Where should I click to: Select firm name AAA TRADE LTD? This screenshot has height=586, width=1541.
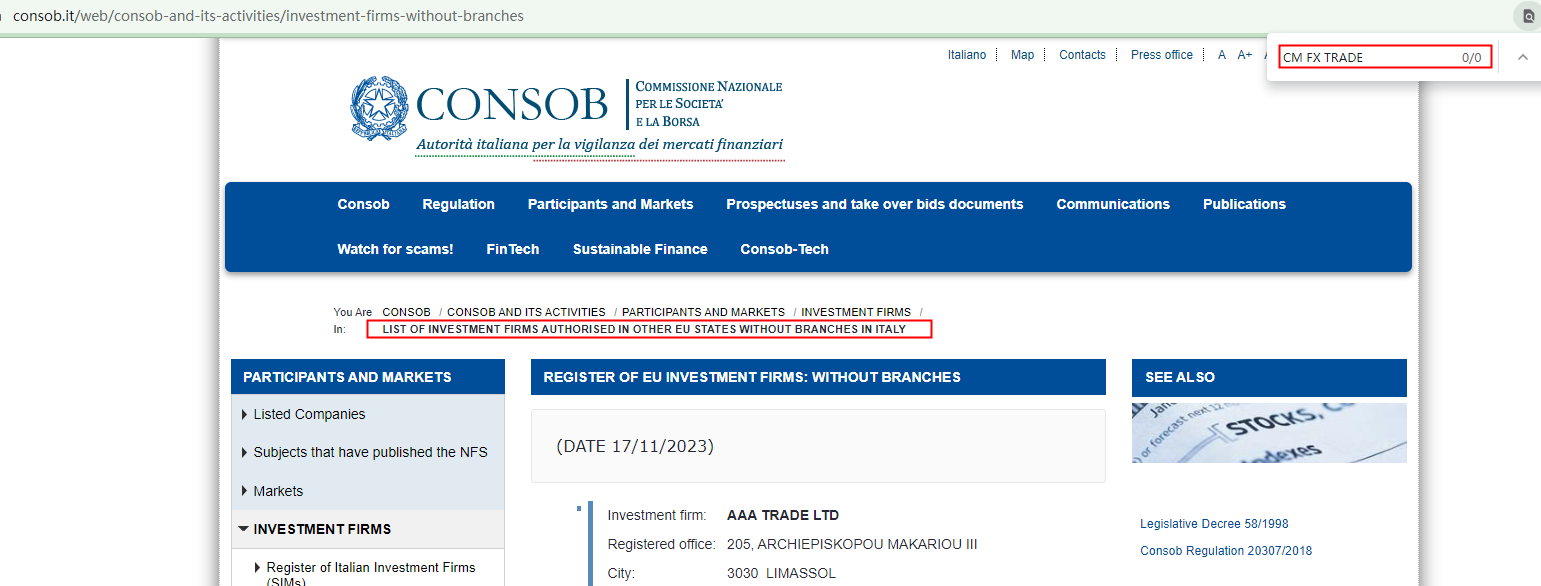[783, 515]
